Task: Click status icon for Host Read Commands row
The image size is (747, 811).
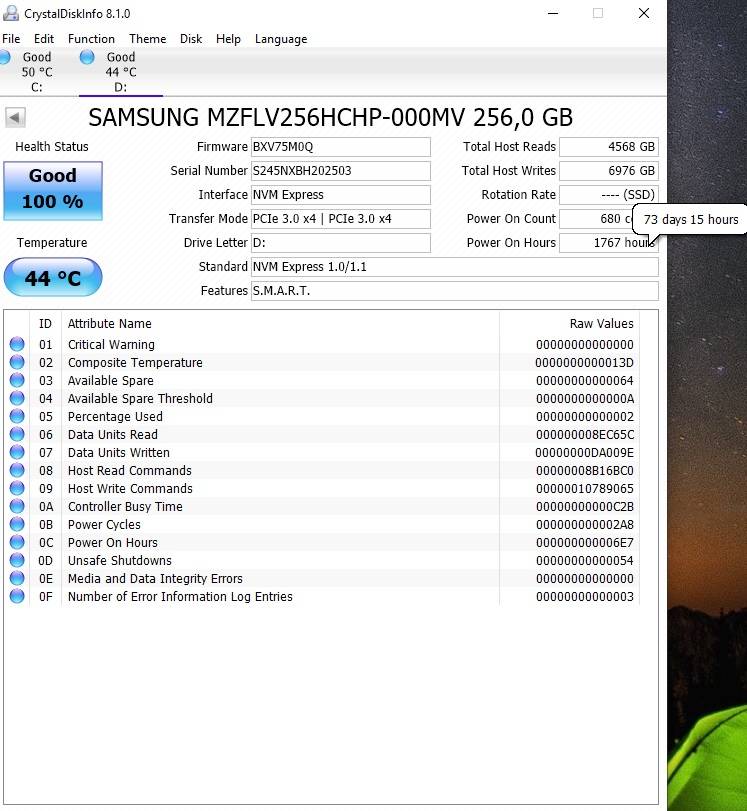Action: point(17,470)
